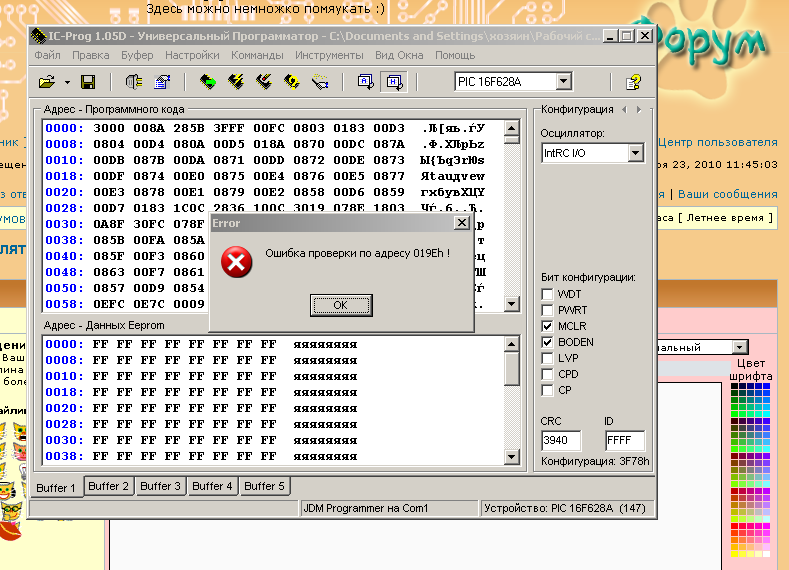The image size is (789, 570).
Task: Toggle the CP code protect checkbox
Action: 547,390
